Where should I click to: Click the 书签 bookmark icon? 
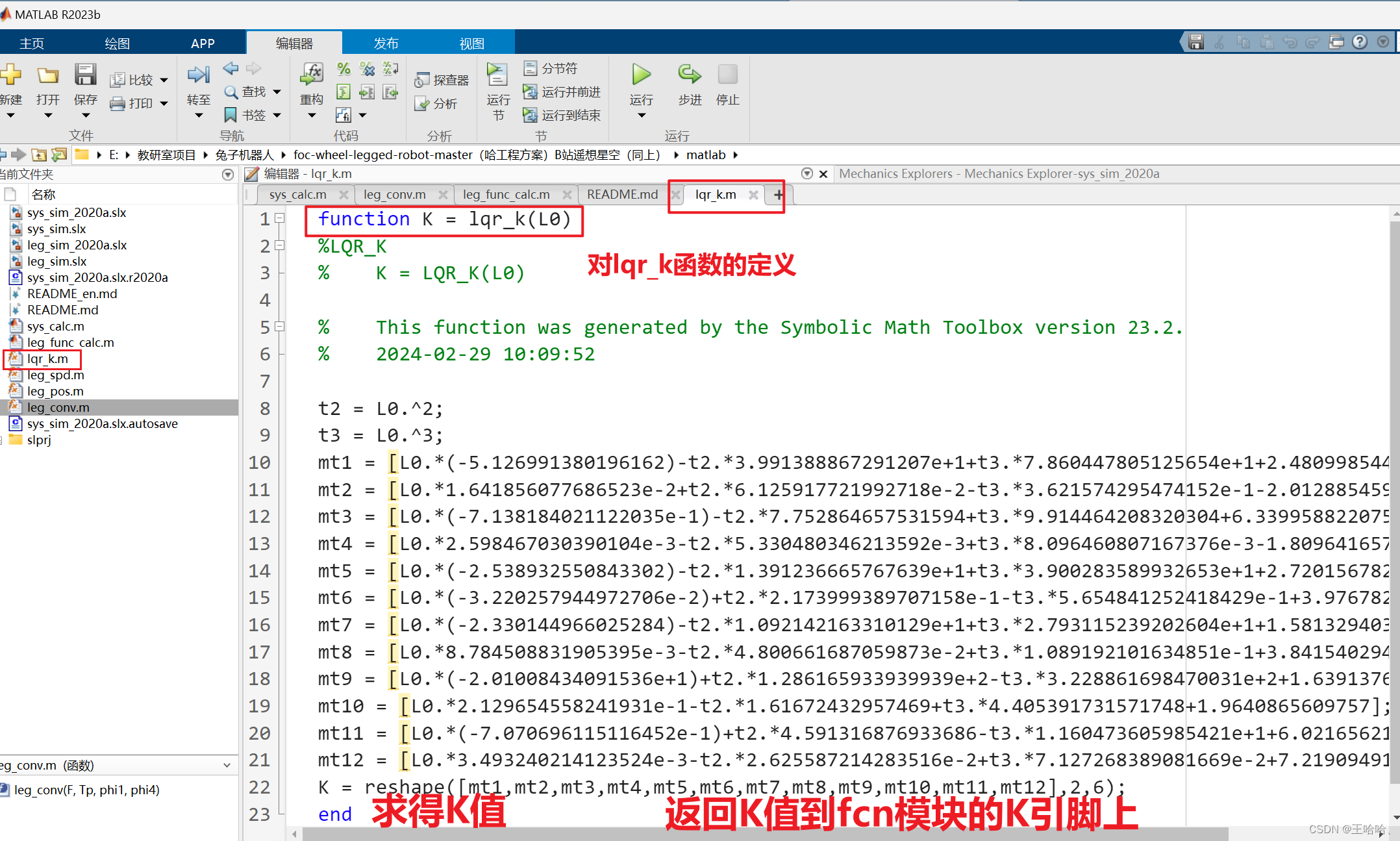pyautogui.click(x=230, y=115)
